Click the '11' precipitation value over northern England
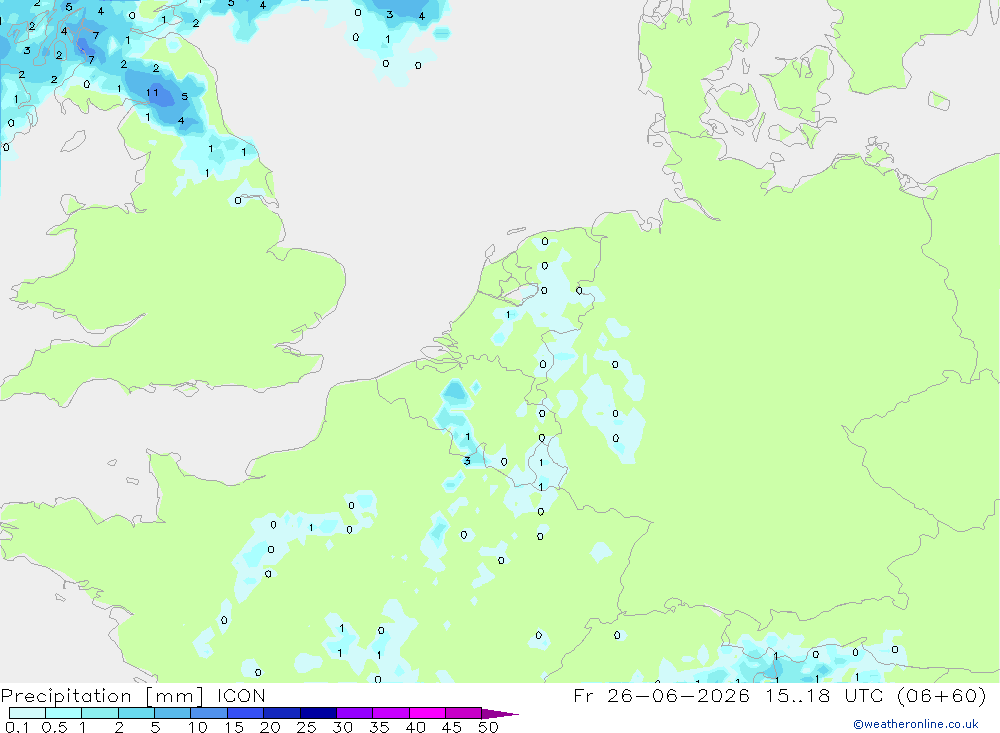Image resolution: width=1000 pixels, height=733 pixels. [152, 93]
